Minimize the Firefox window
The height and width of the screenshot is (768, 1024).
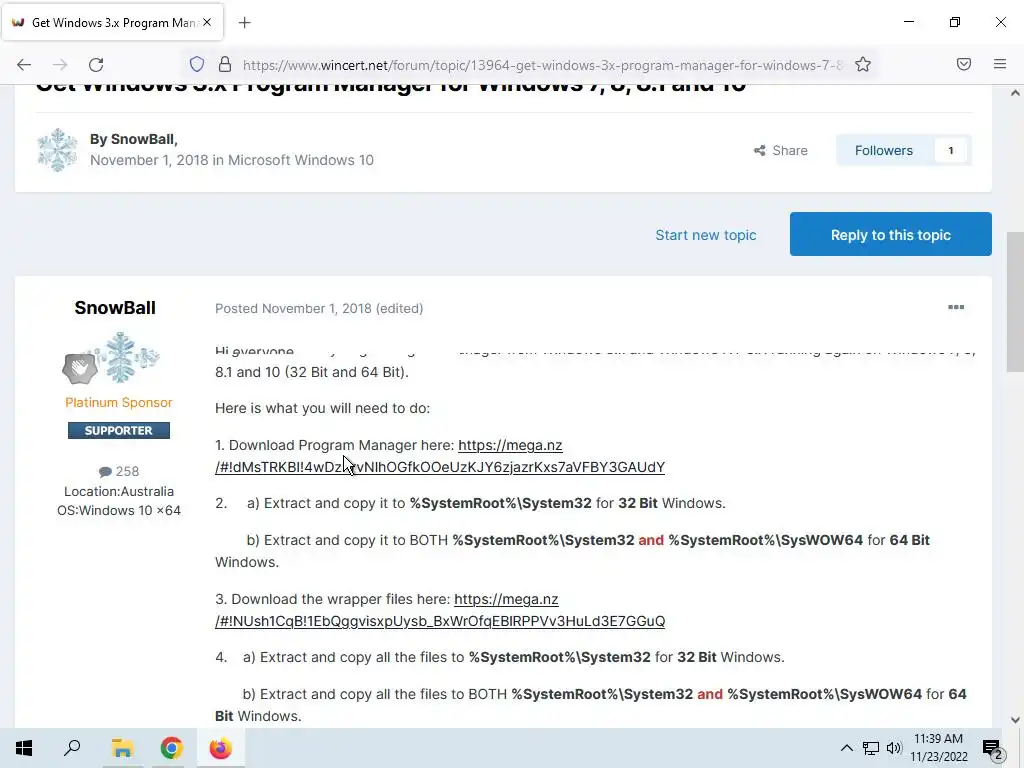tap(908, 22)
